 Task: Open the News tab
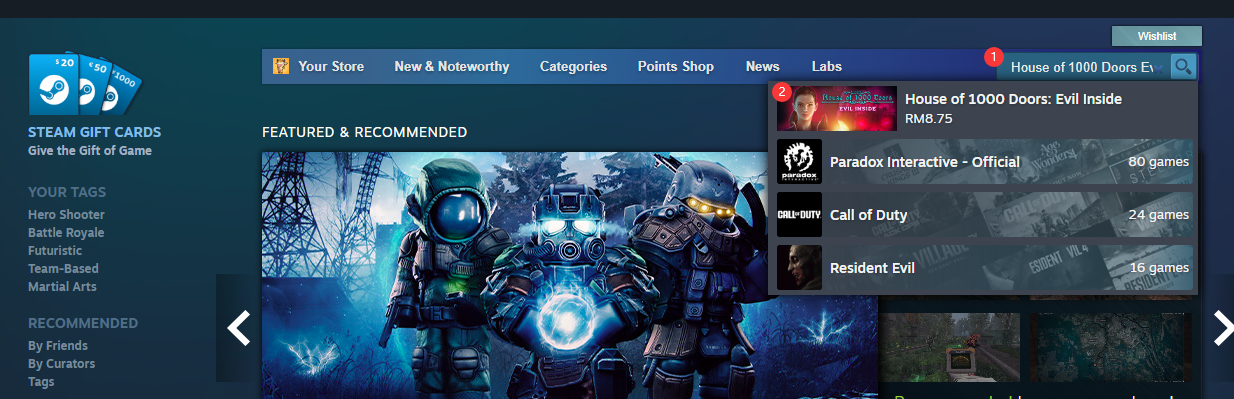pyautogui.click(x=763, y=67)
